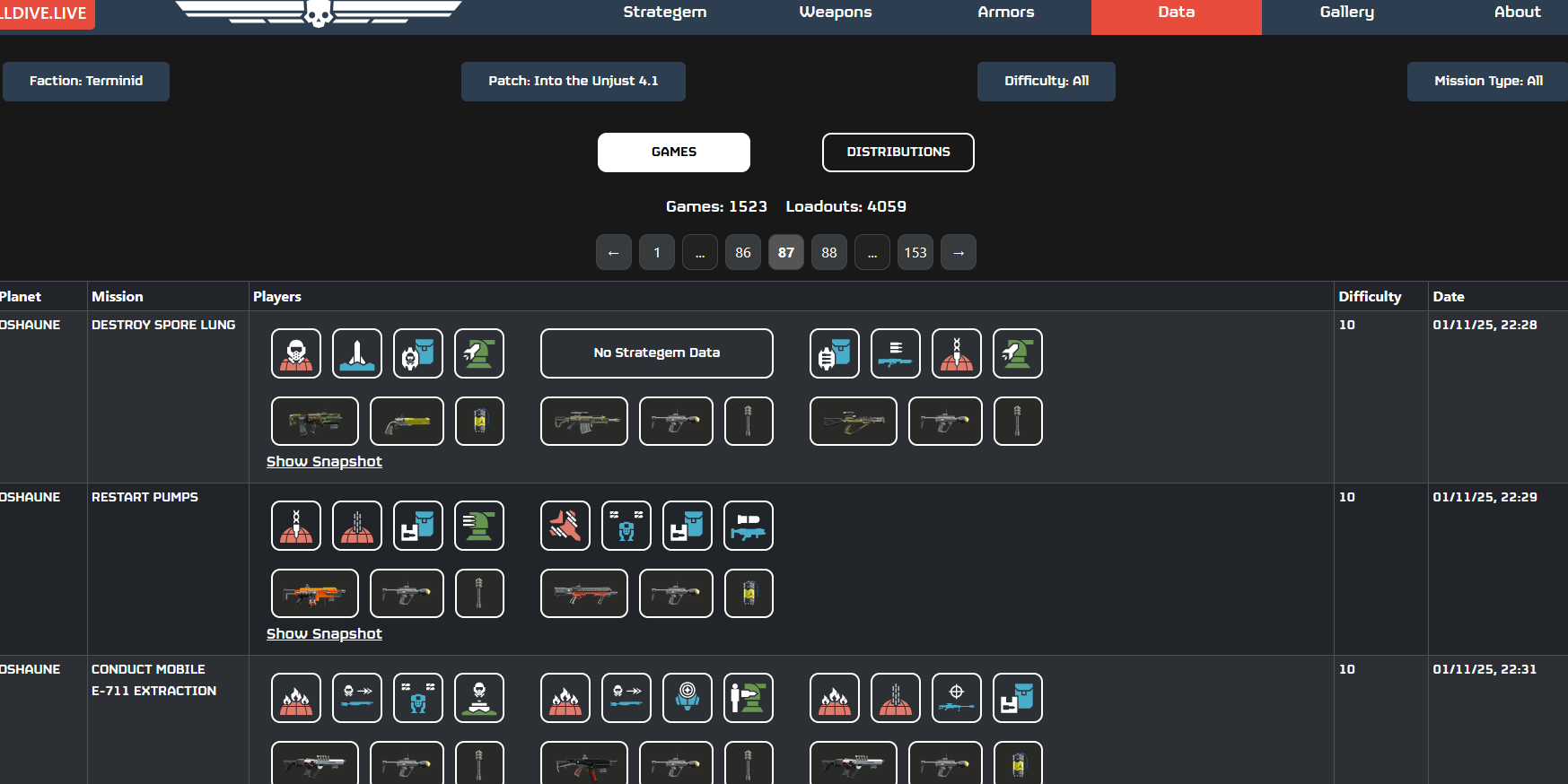The height and width of the screenshot is (784, 1568).
Task: Select the blue rocket launcher stratagem in Restart Pumps
Action: [x=749, y=526]
